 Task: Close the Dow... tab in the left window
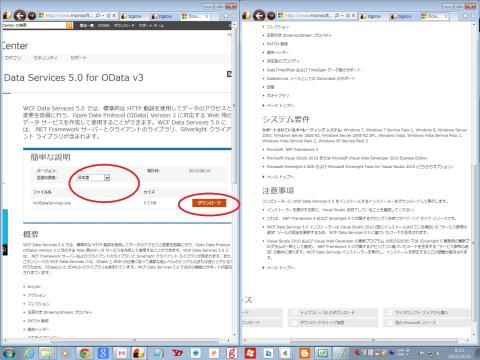click(x=206, y=16)
